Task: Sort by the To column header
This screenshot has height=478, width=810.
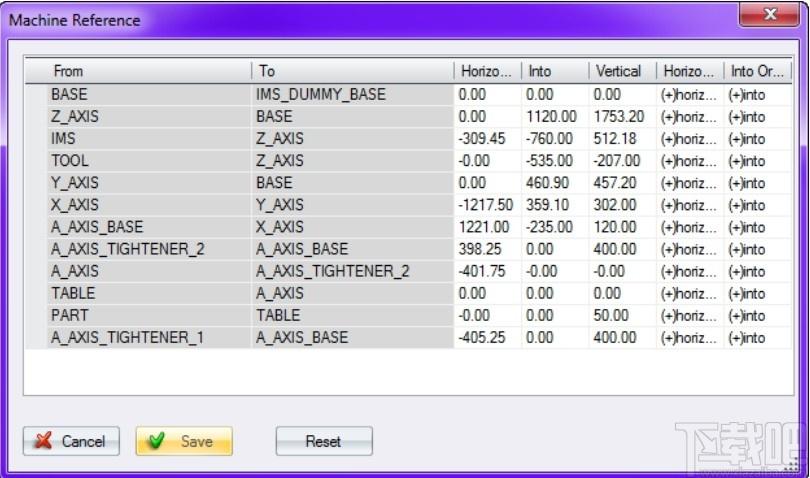Action: point(353,71)
